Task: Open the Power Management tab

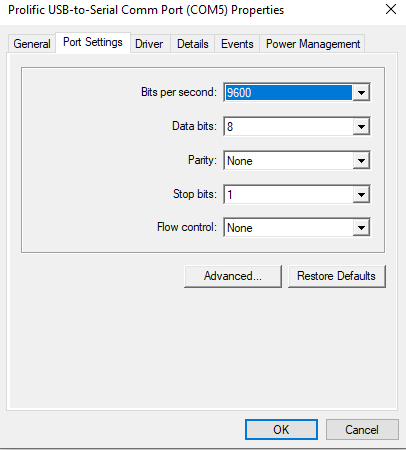Action: pos(313,44)
